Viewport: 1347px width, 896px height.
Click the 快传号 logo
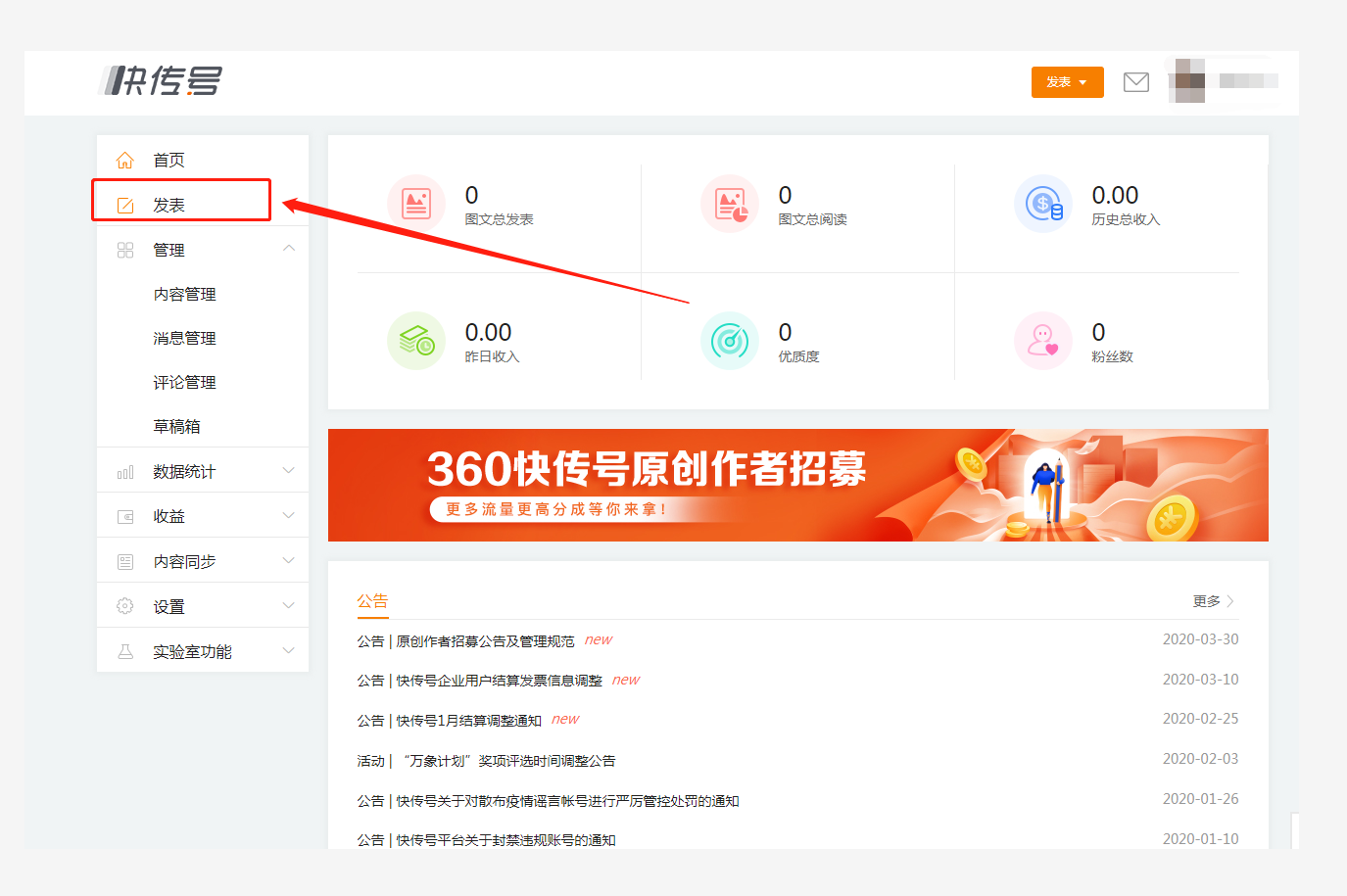(162, 80)
